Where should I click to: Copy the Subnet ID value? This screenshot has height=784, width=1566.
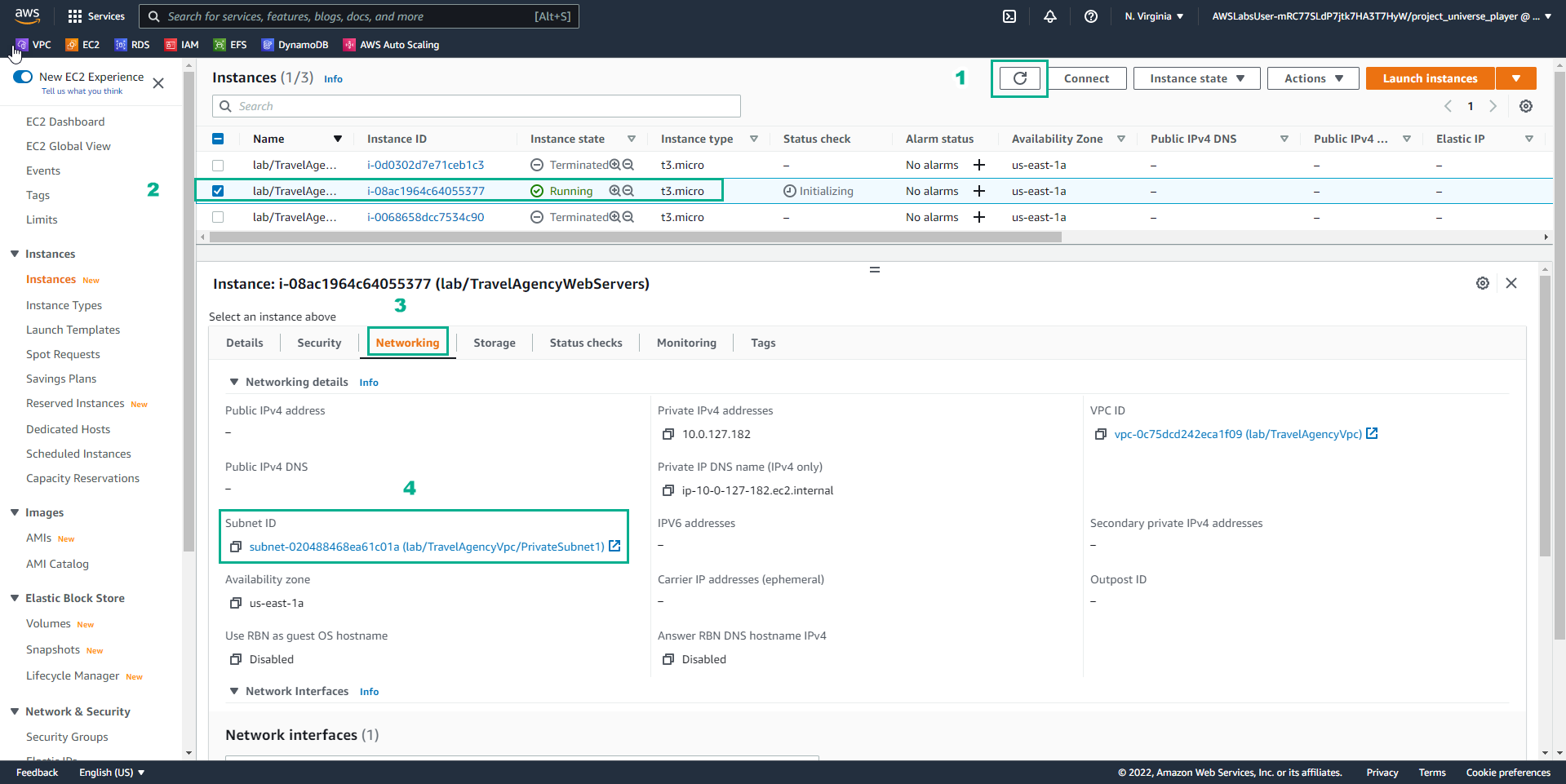click(x=236, y=547)
